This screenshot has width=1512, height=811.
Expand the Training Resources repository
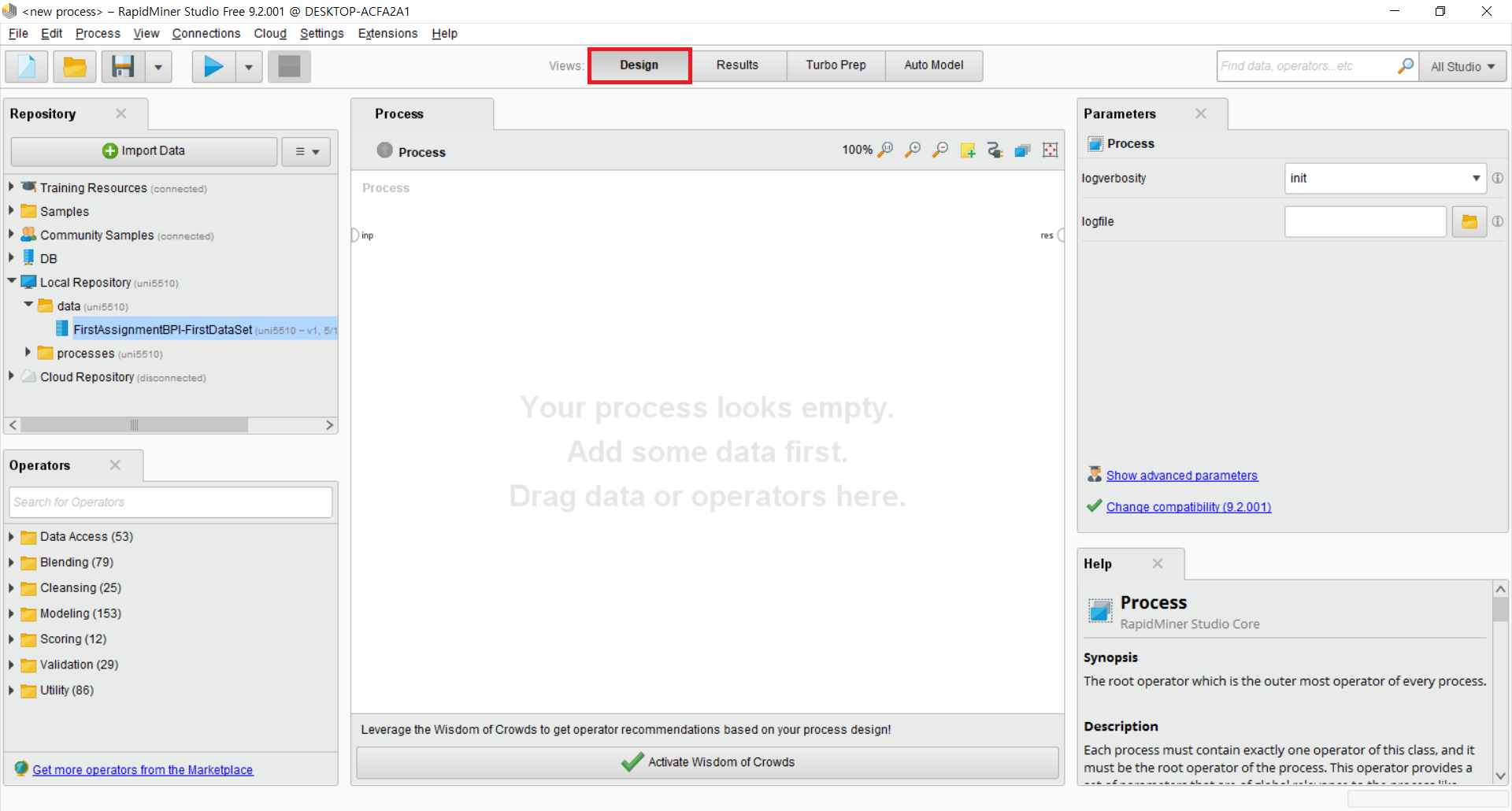[11, 187]
